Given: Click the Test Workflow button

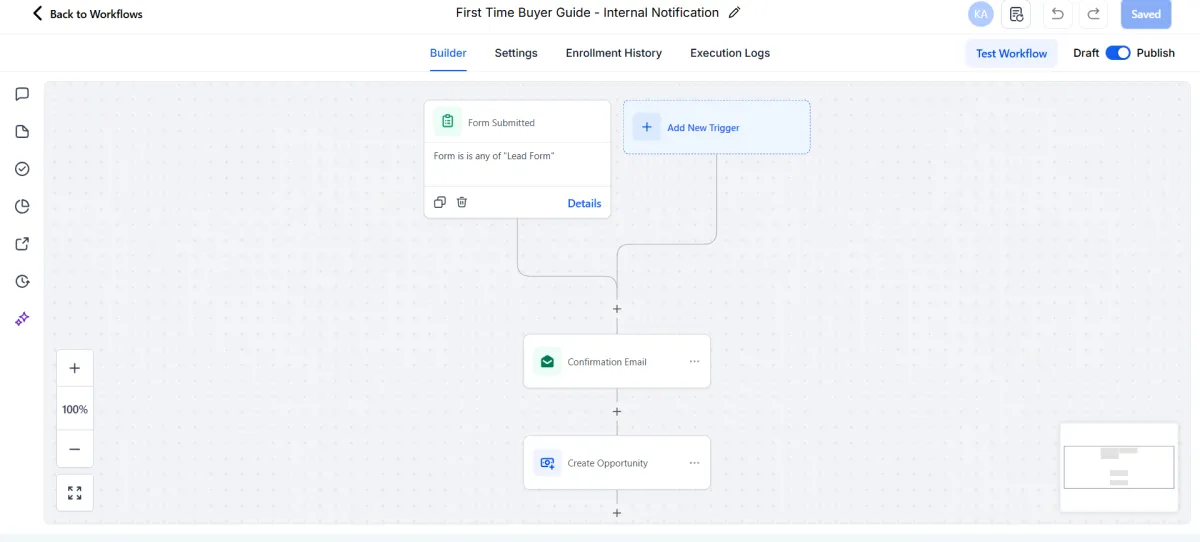Looking at the screenshot, I should [x=1011, y=53].
